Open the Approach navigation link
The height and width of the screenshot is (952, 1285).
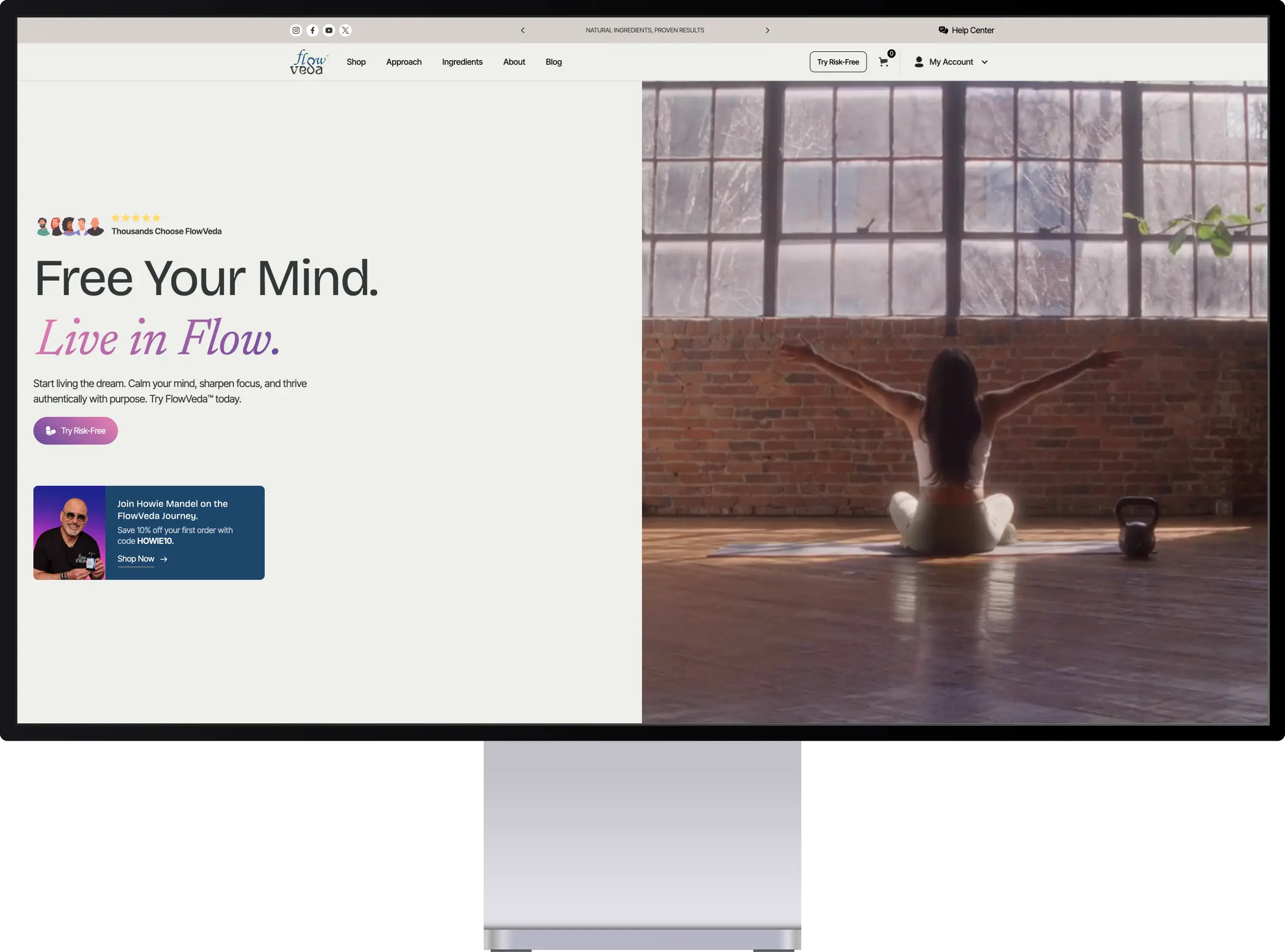tap(404, 62)
